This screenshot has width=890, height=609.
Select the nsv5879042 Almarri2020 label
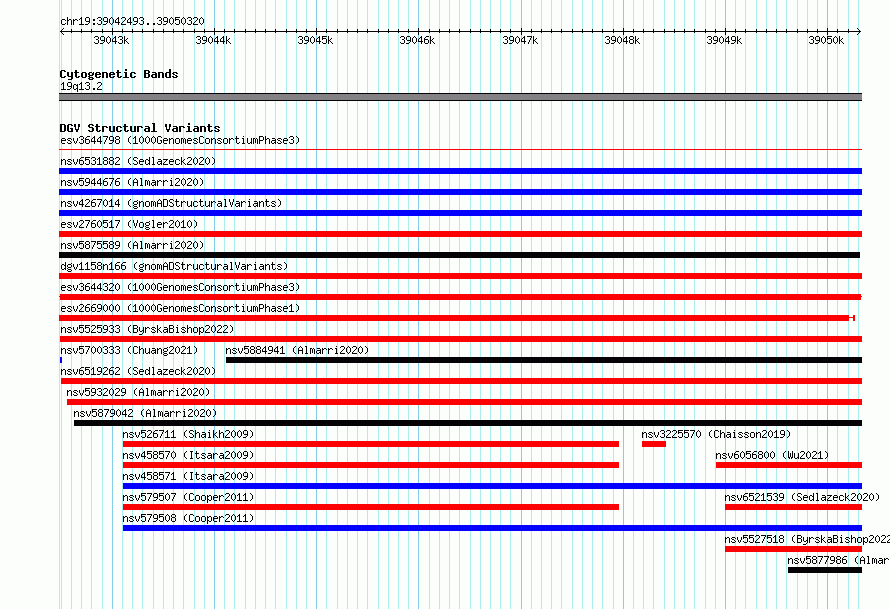click(x=145, y=413)
